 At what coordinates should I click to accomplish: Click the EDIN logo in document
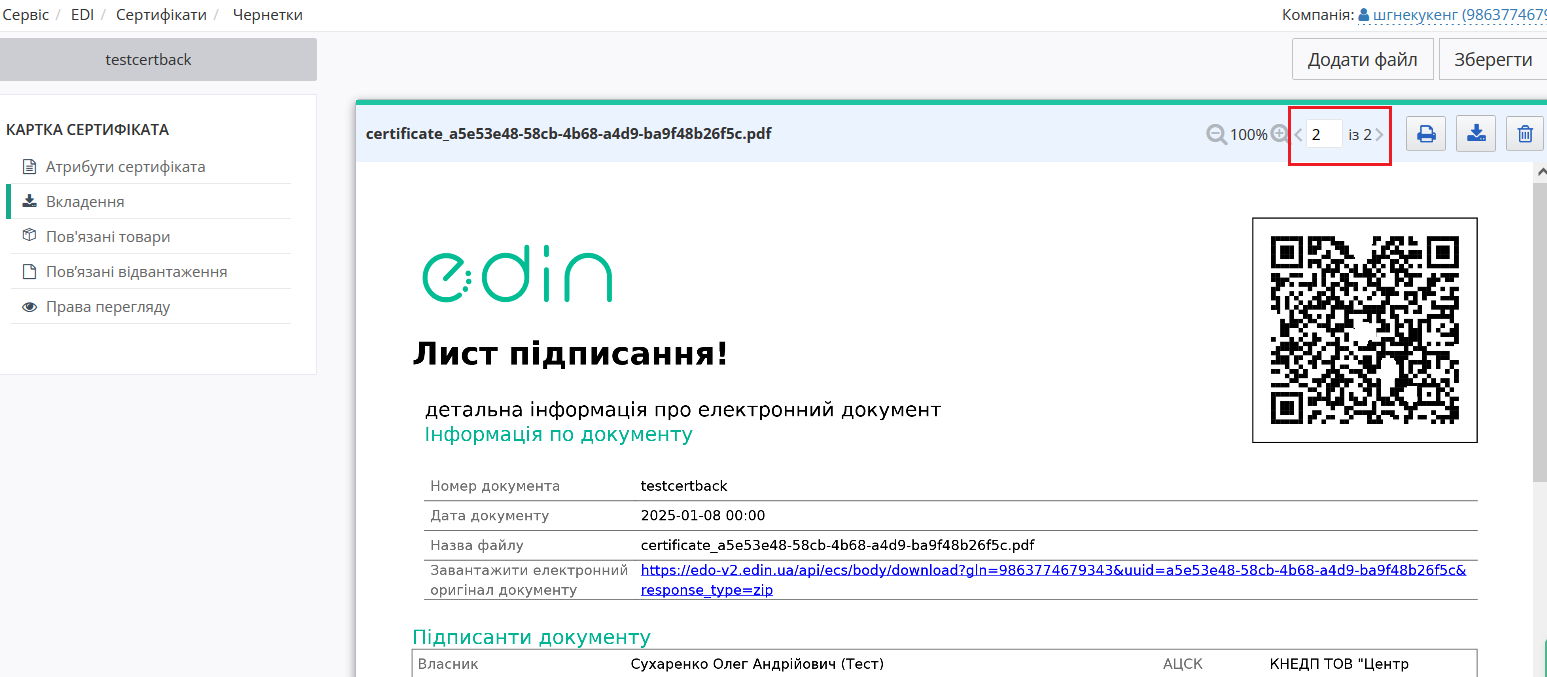(517, 276)
